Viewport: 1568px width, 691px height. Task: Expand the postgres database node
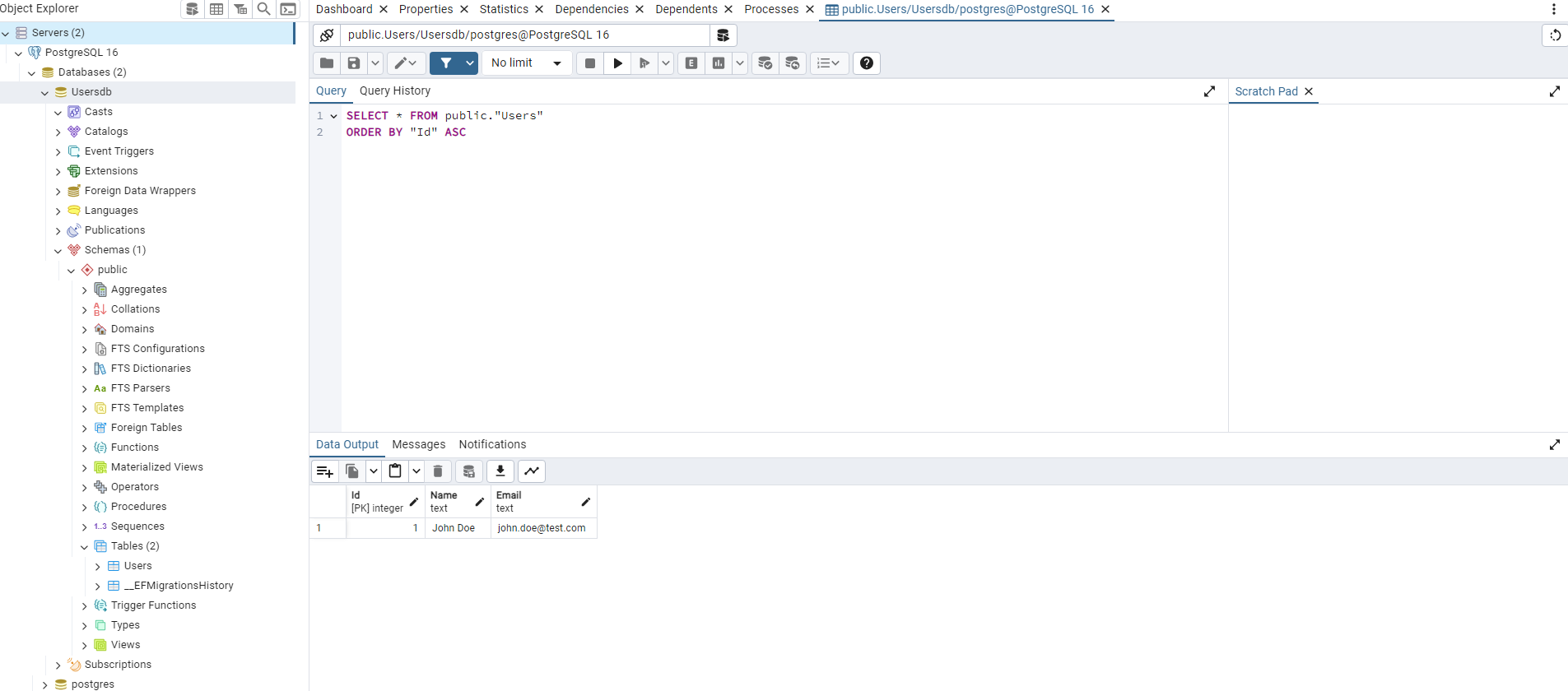pos(44,685)
